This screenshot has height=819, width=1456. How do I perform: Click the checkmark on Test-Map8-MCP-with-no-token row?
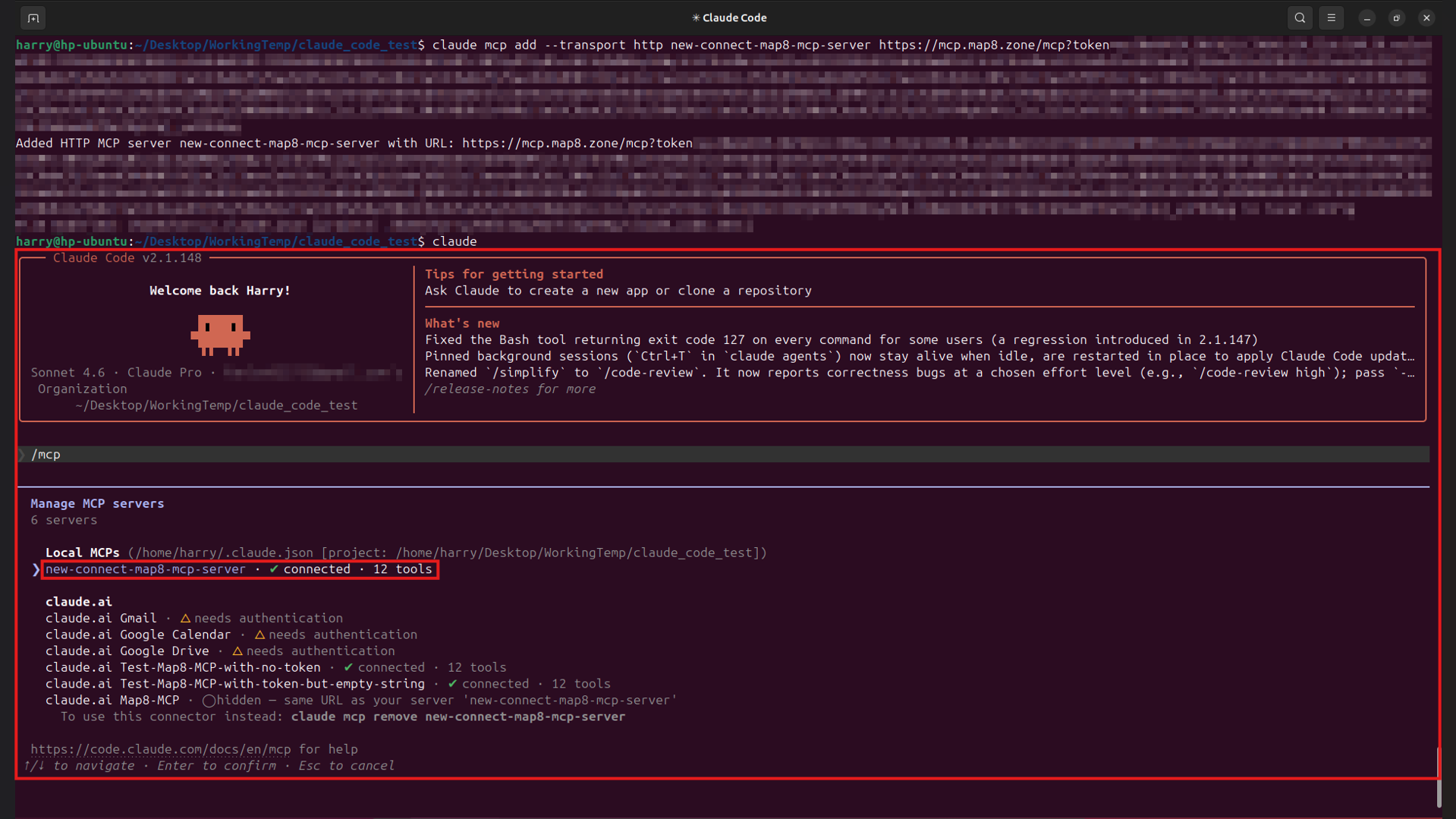pyautogui.click(x=348, y=667)
